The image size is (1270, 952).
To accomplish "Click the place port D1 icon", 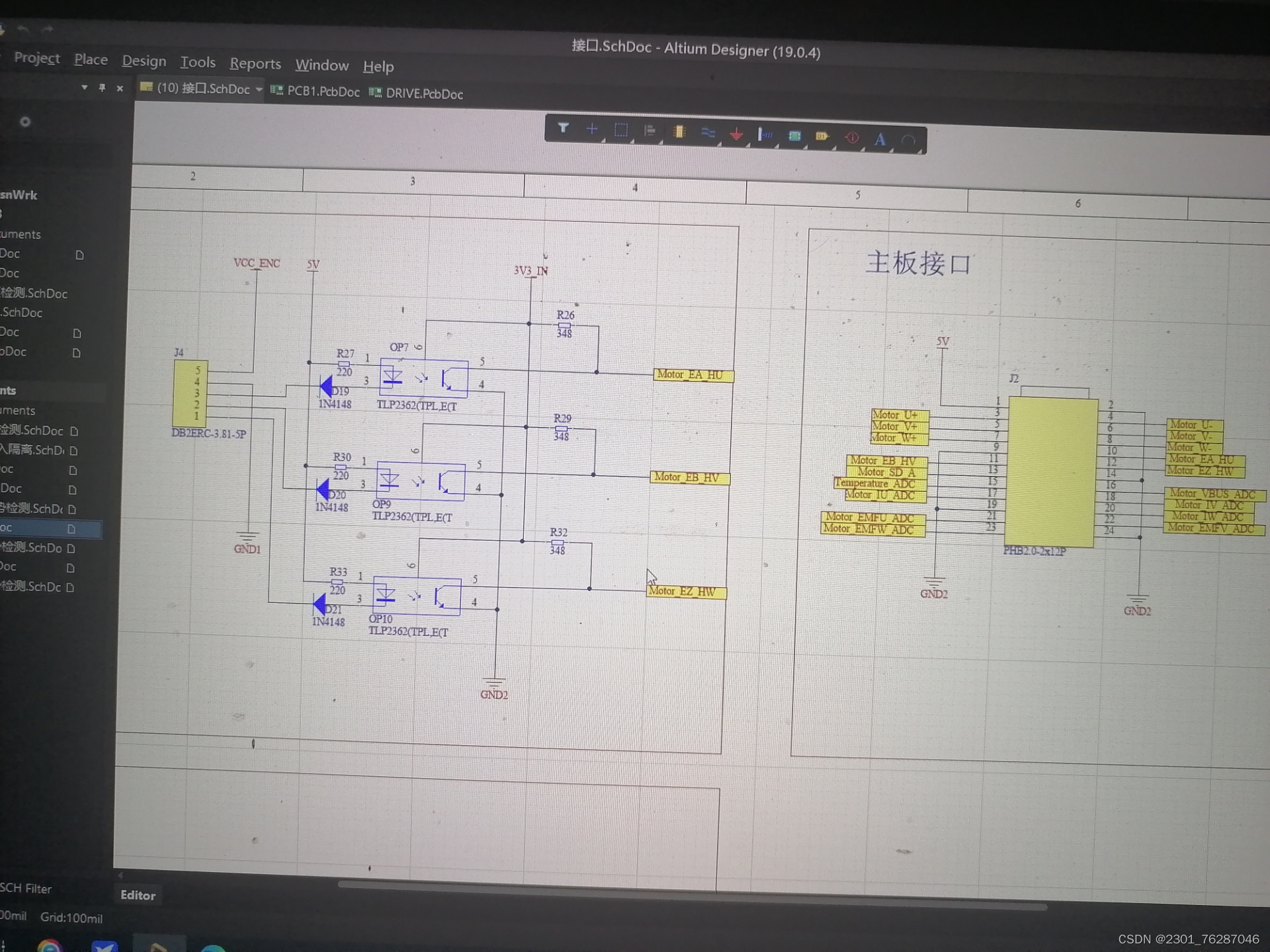I will pyautogui.click(x=822, y=137).
